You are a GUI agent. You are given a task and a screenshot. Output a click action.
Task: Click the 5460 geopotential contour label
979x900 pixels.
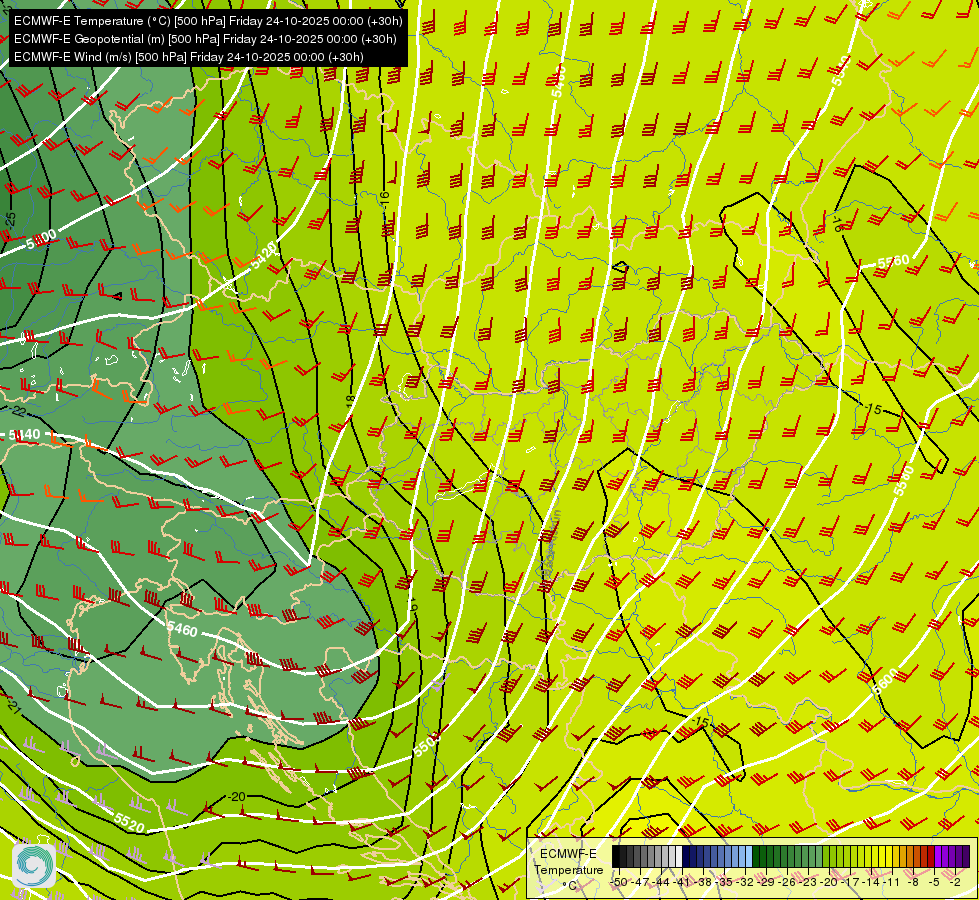click(x=182, y=630)
